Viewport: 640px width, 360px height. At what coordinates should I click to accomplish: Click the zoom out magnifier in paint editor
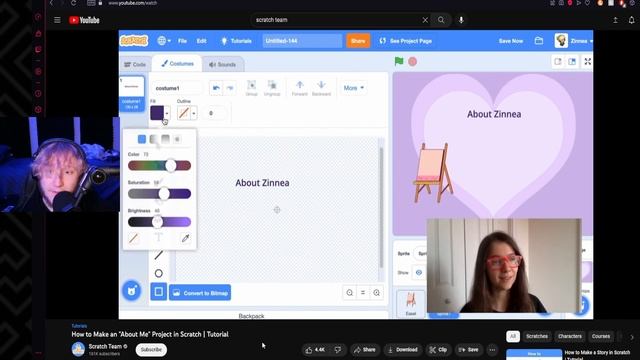[349, 293]
